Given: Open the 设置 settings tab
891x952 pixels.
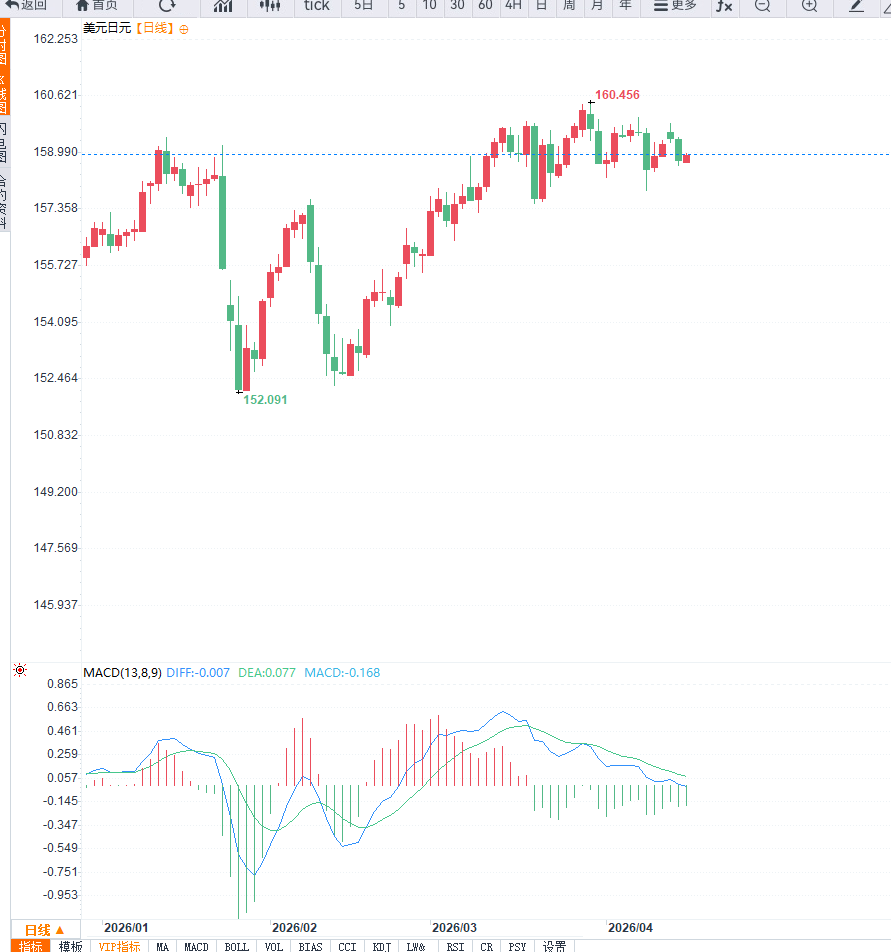Looking at the screenshot, I should 554,946.
